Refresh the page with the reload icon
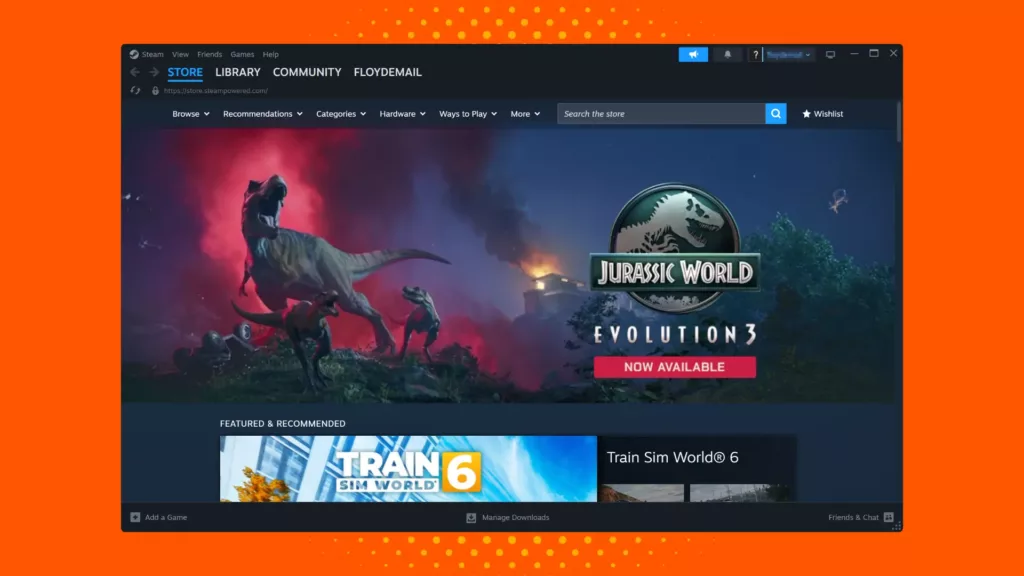The image size is (1024, 576). pos(134,90)
